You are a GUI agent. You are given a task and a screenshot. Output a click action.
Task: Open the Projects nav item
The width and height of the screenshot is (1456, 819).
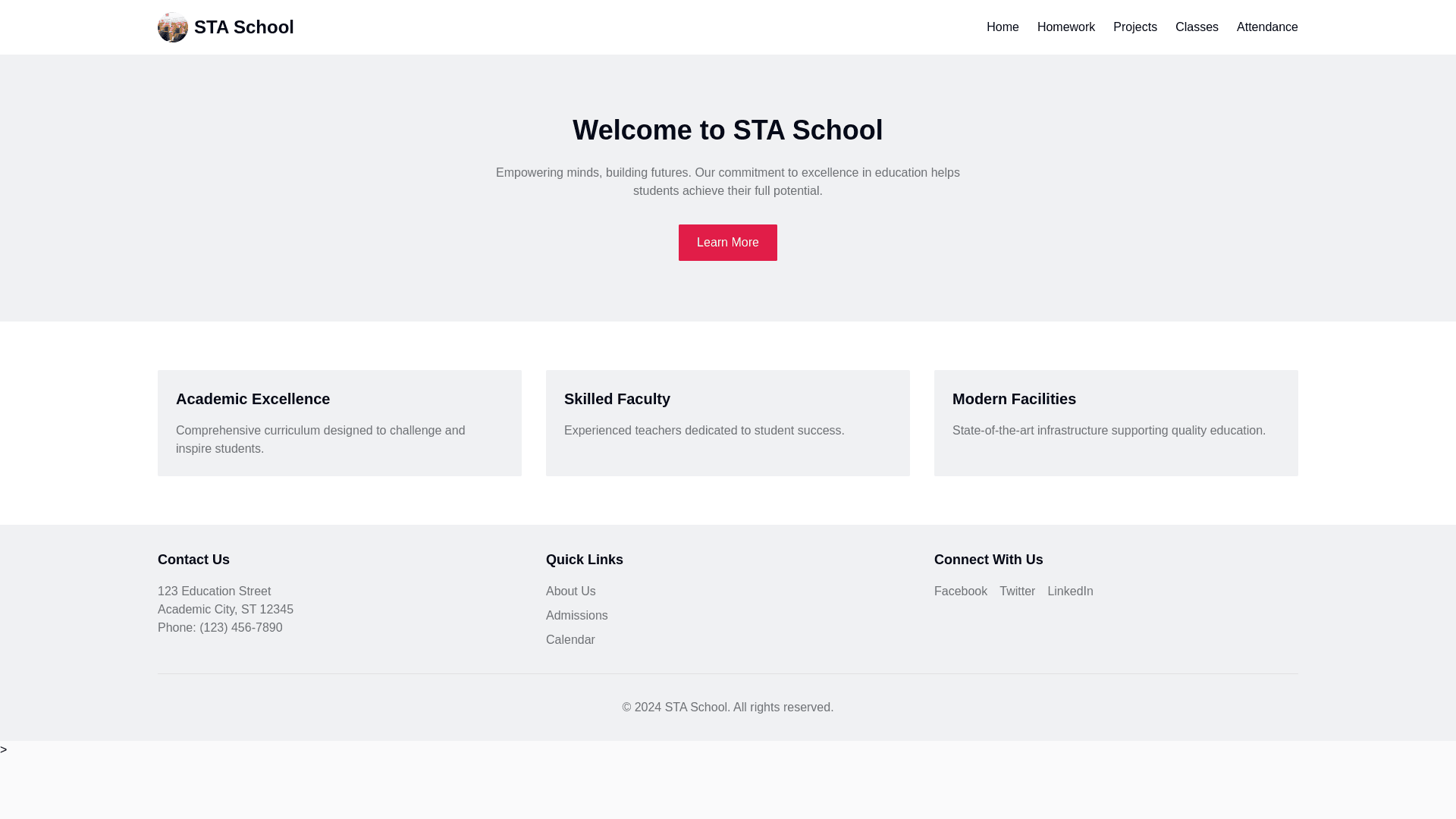tap(1134, 27)
